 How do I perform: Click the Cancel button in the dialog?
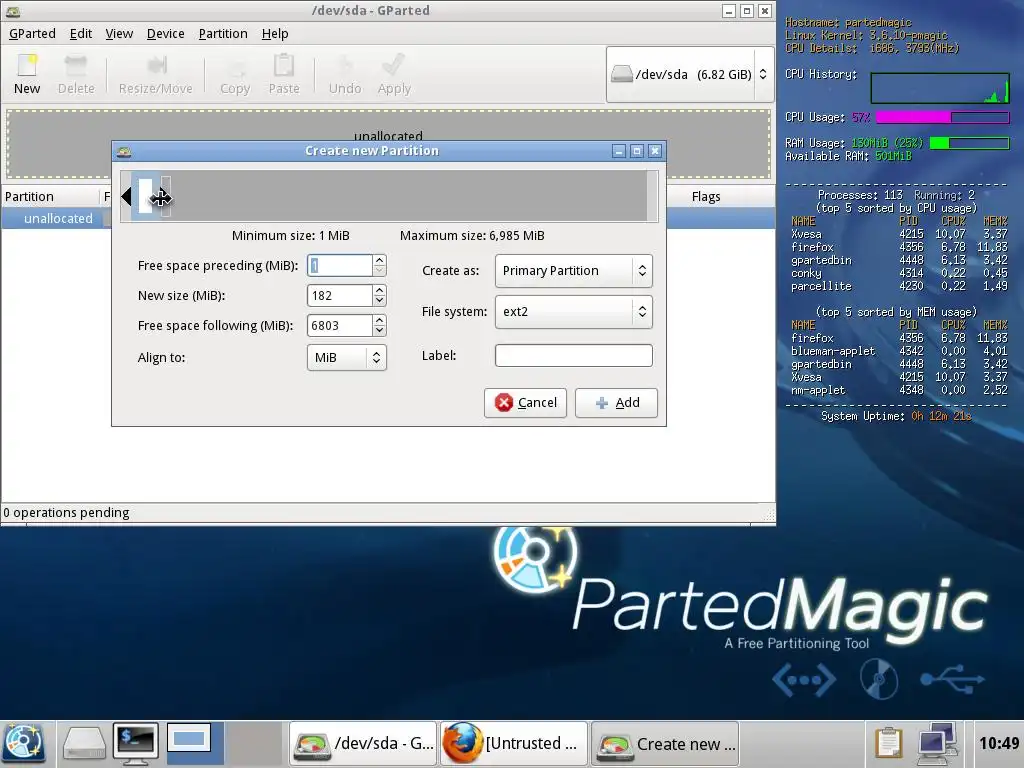pyautogui.click(x=525, y=402)
